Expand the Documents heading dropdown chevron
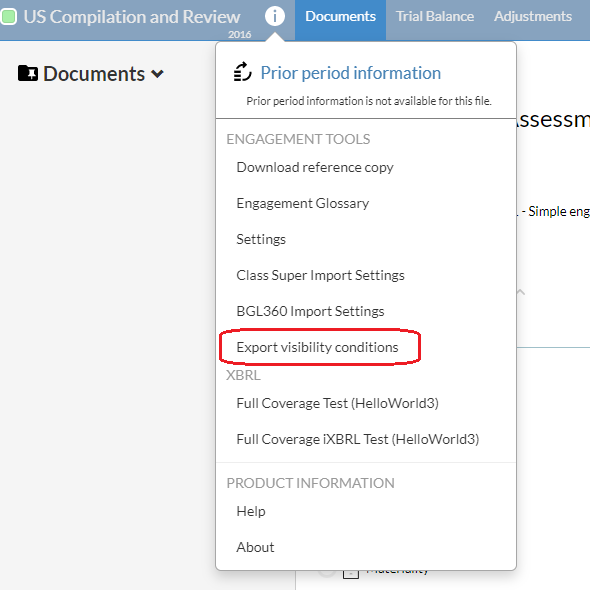The image size is (590, 590). tap(157, 74)
